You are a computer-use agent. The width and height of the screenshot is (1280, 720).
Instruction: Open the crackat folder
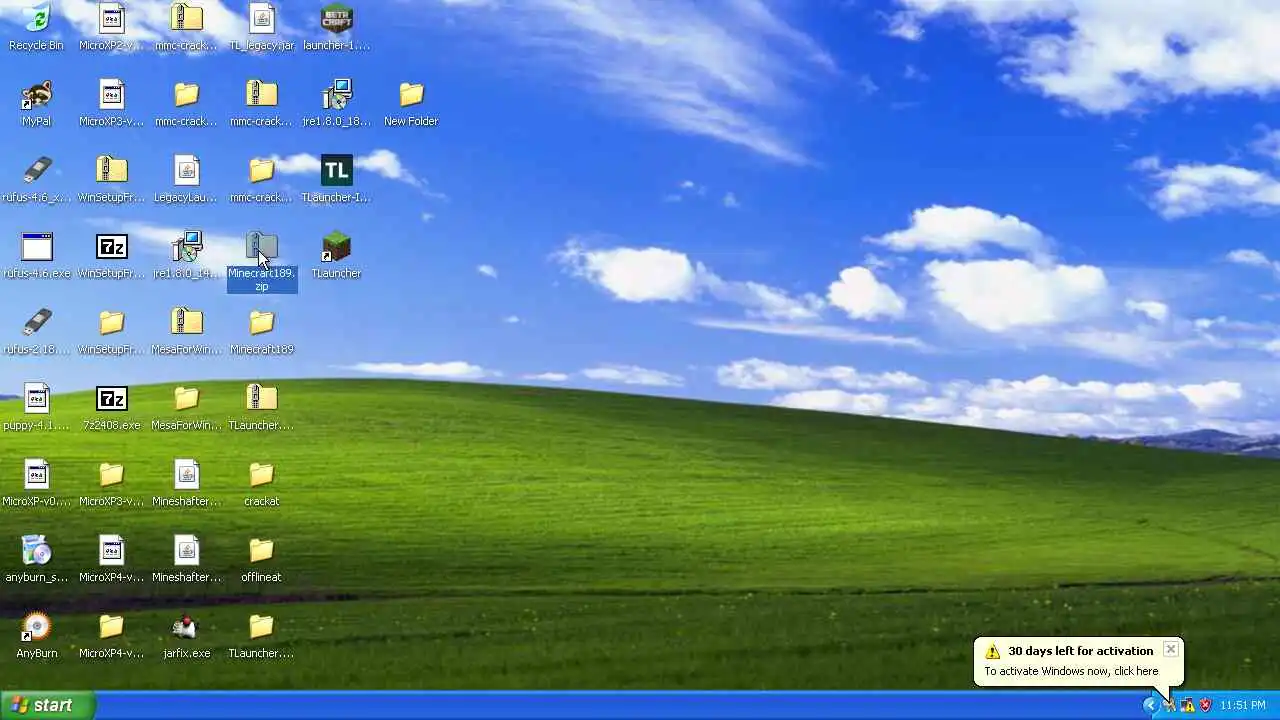tap(261, 475)
